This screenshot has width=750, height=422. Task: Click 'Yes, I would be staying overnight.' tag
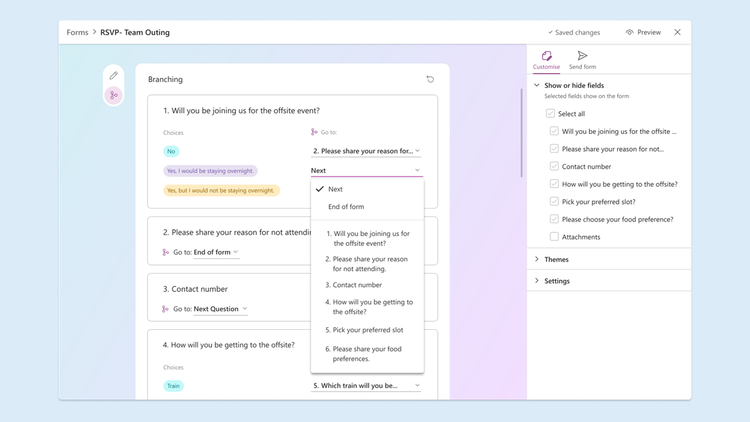coord(210,171)
